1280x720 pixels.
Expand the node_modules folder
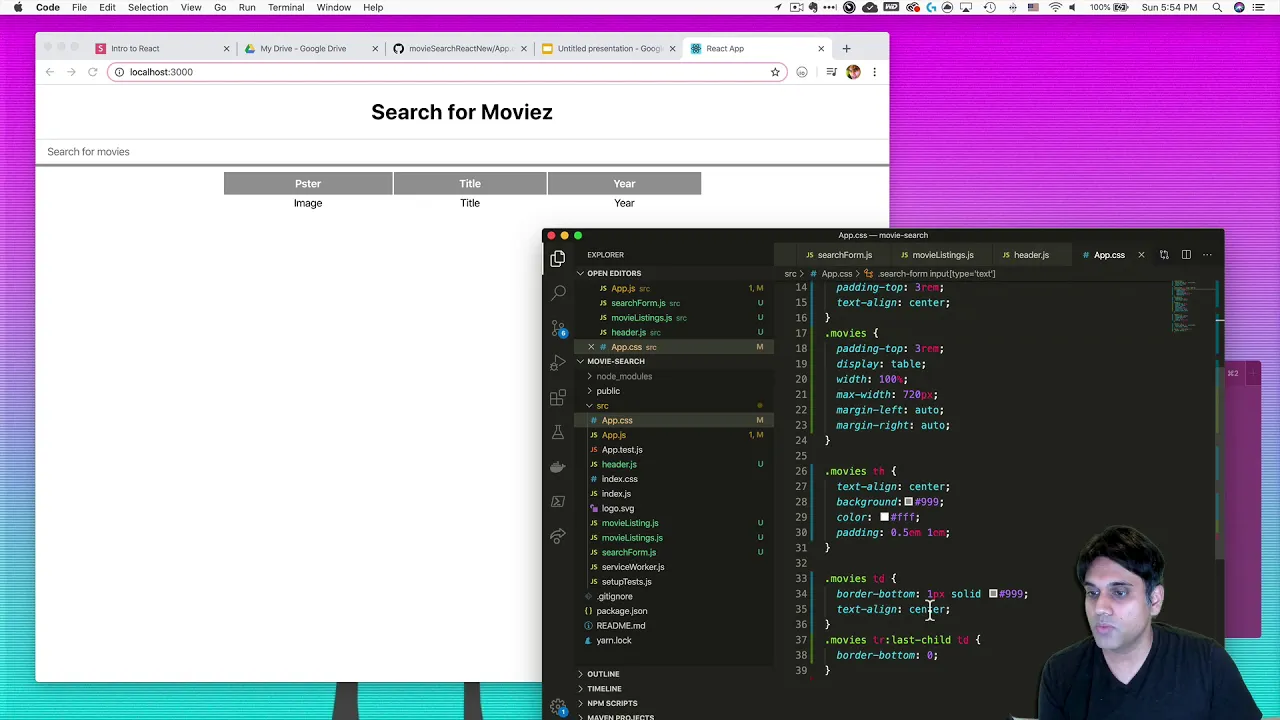[624, 376]
